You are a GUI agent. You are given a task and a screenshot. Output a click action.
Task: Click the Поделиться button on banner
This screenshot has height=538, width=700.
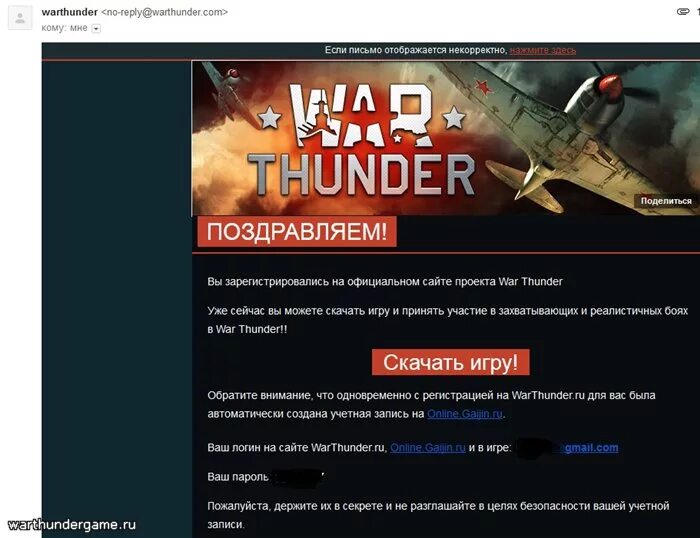[x=666, y=201]
